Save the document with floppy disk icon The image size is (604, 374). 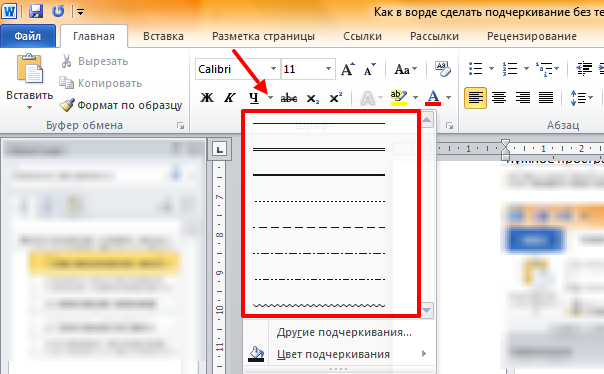(x=36, y=11)
